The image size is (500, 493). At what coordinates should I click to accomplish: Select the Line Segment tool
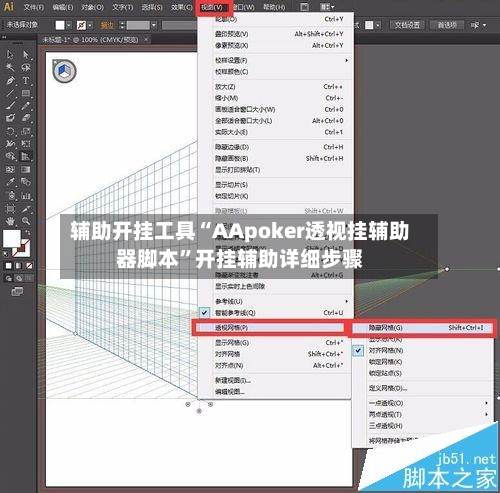[x=10, y=93]
